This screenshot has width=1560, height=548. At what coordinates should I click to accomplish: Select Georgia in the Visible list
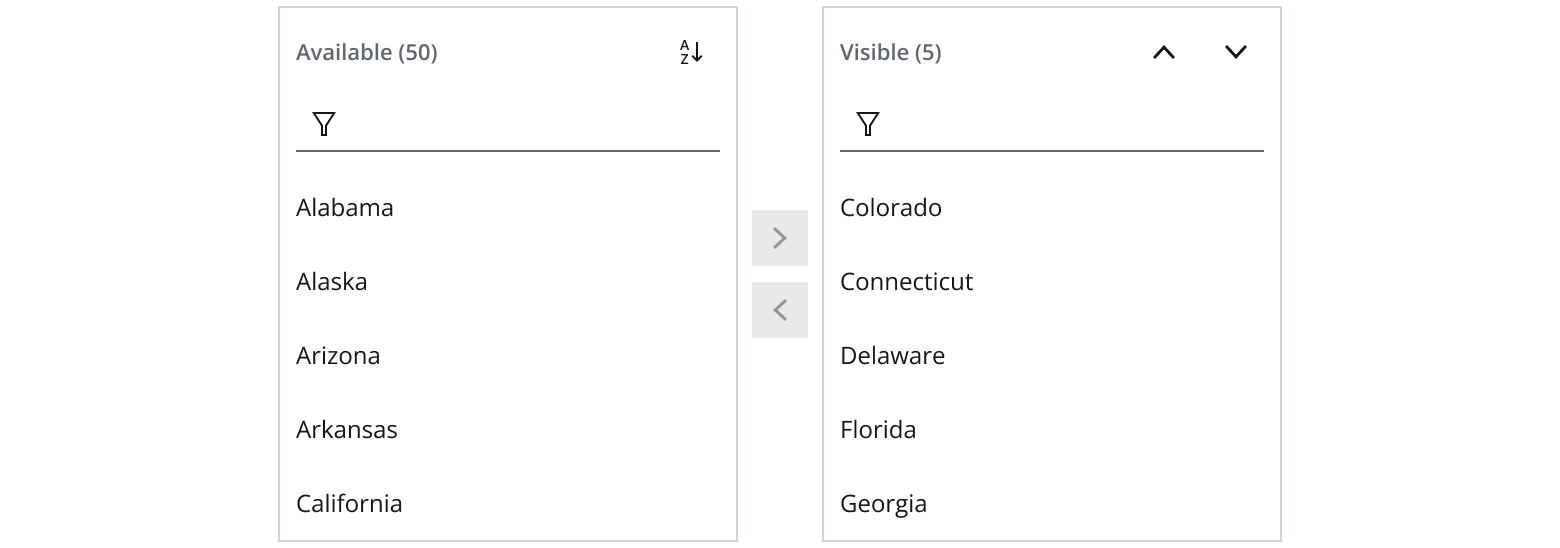pyautogui.click(x=883, y=504)
